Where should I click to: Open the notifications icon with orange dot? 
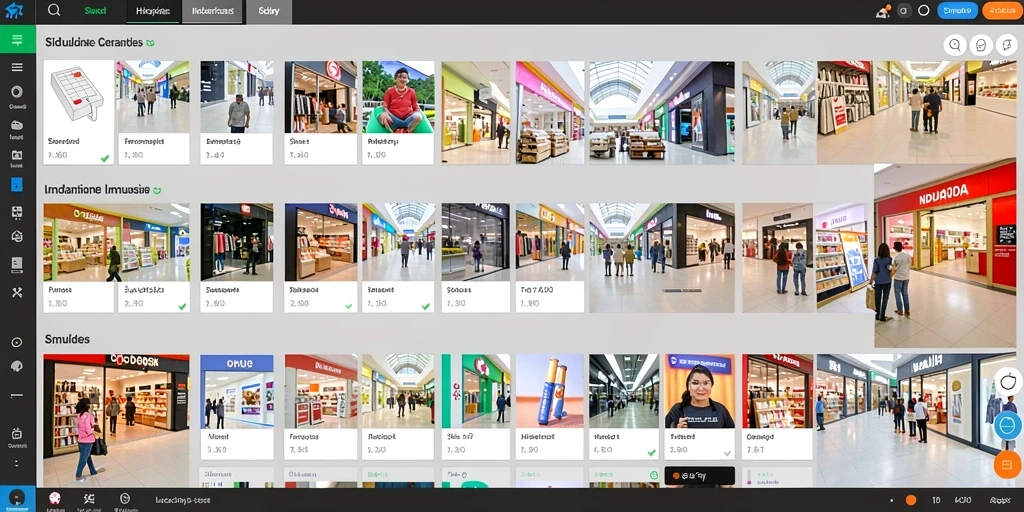click(x=883, y=11)
